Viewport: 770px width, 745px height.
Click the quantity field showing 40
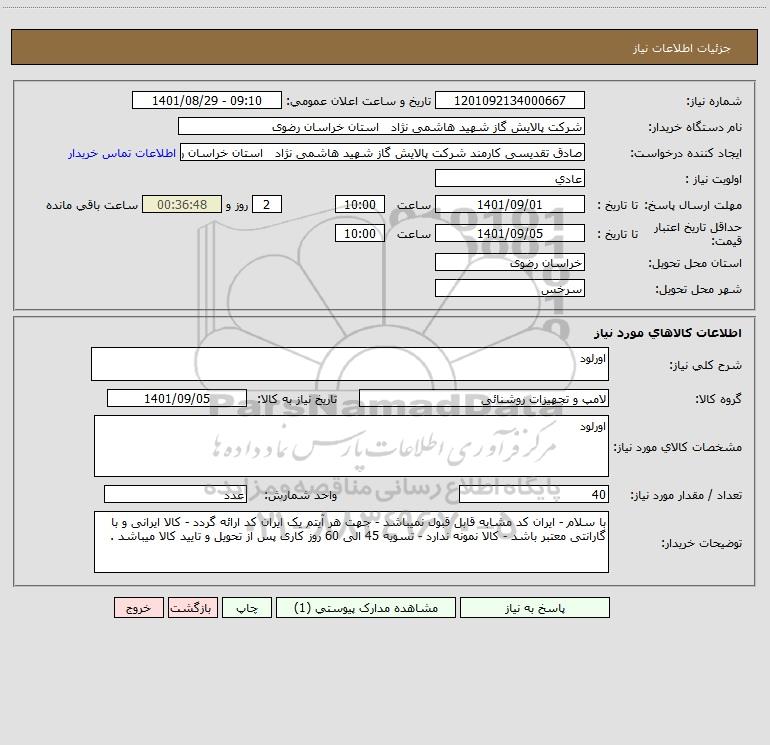pyautogui.click(x=534, y=495)
